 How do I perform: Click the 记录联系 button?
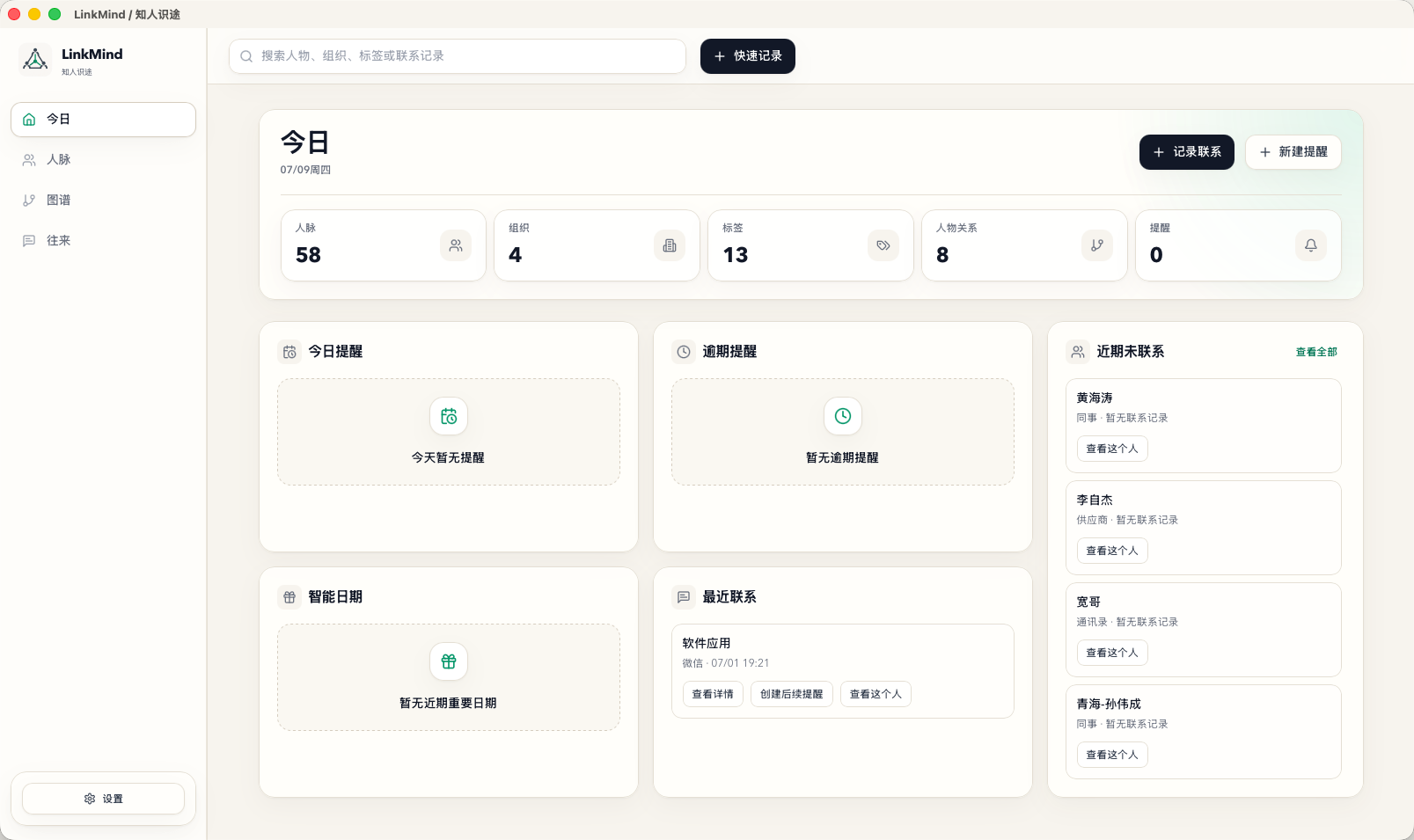coord(1187,152)
